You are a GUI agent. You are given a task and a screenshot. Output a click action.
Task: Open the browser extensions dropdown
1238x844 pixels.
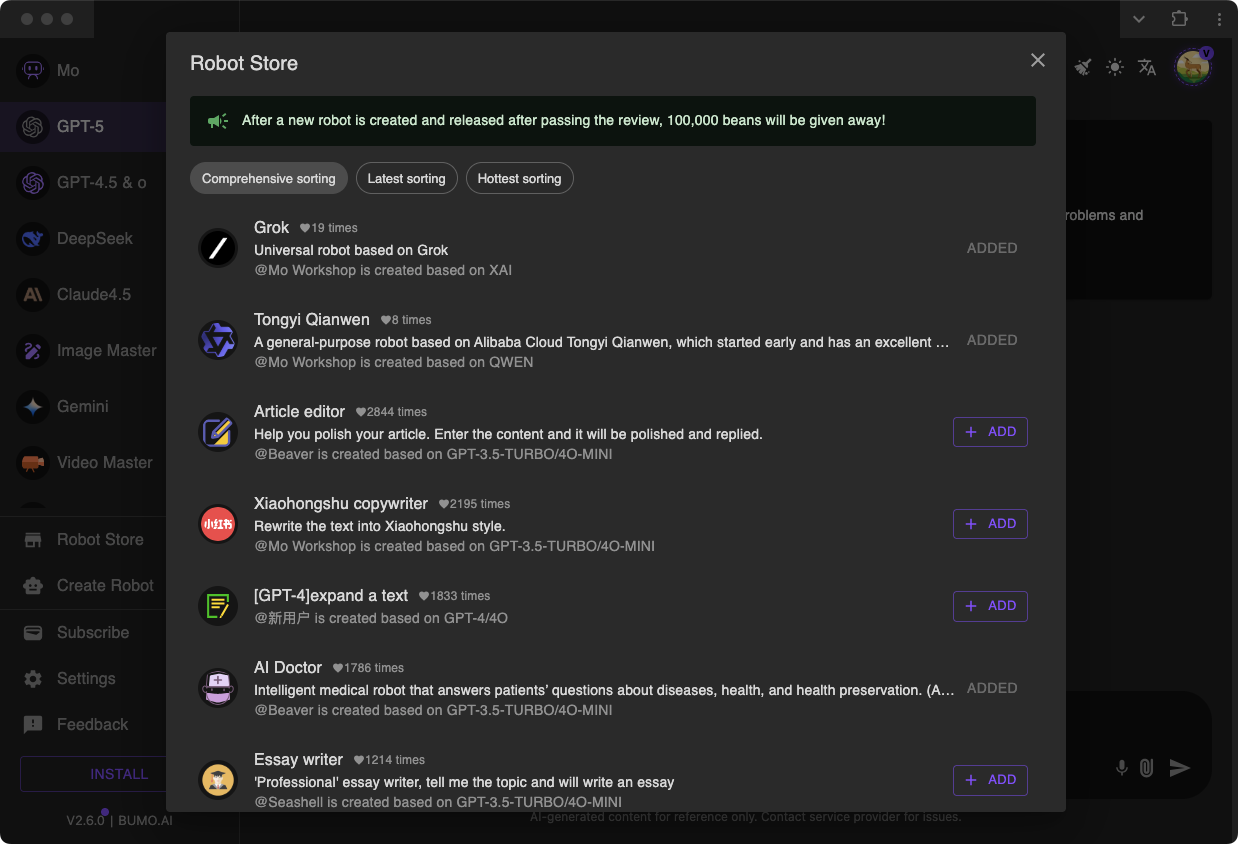point(1179,18)
